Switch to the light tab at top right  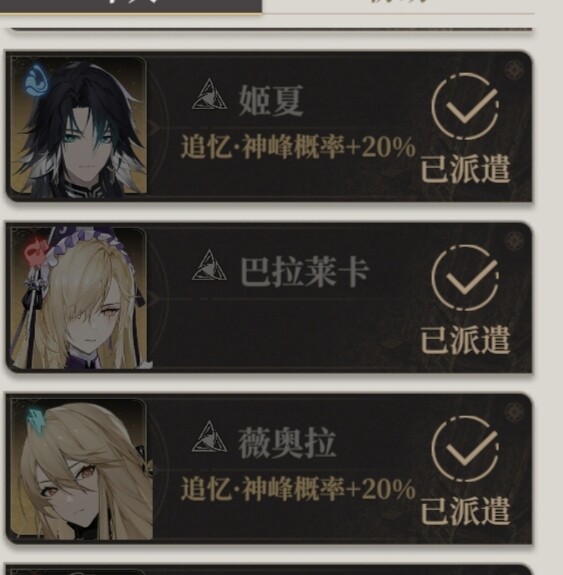pos(398,6)
